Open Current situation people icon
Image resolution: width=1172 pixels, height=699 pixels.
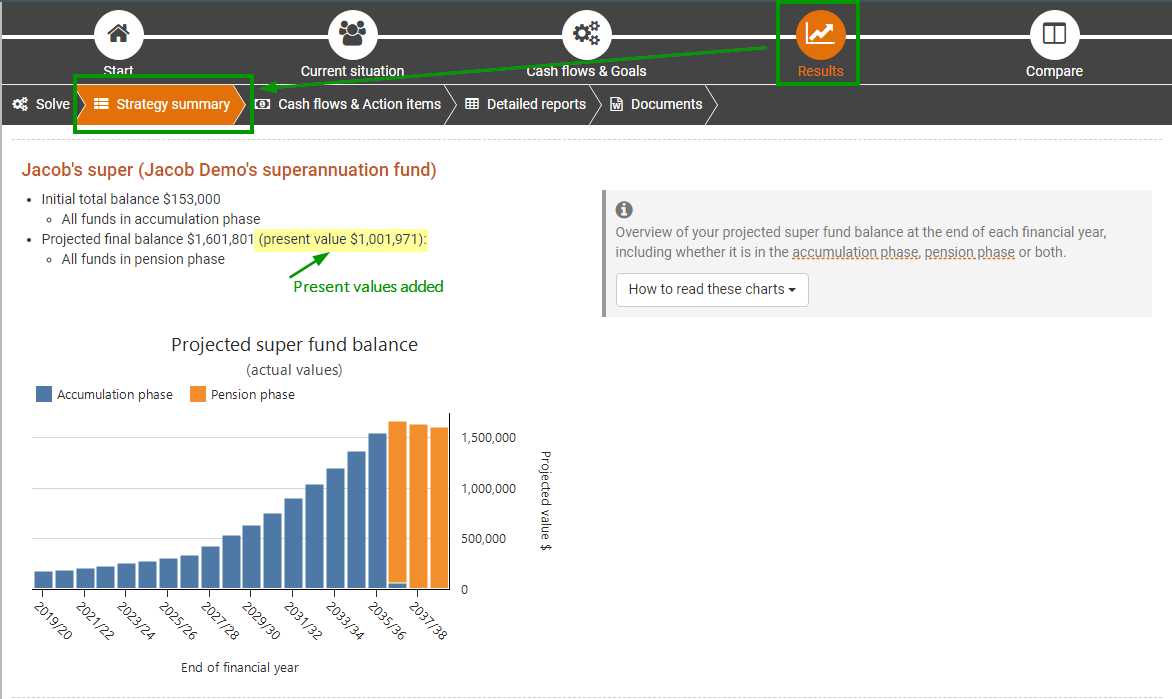point(352,35)
